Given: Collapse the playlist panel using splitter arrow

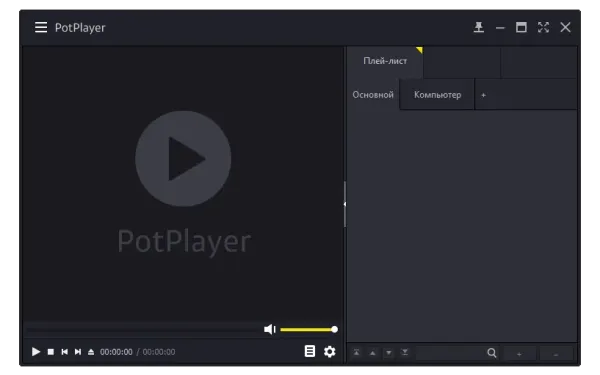Looking at the screenshot, I should coord(344,204).
